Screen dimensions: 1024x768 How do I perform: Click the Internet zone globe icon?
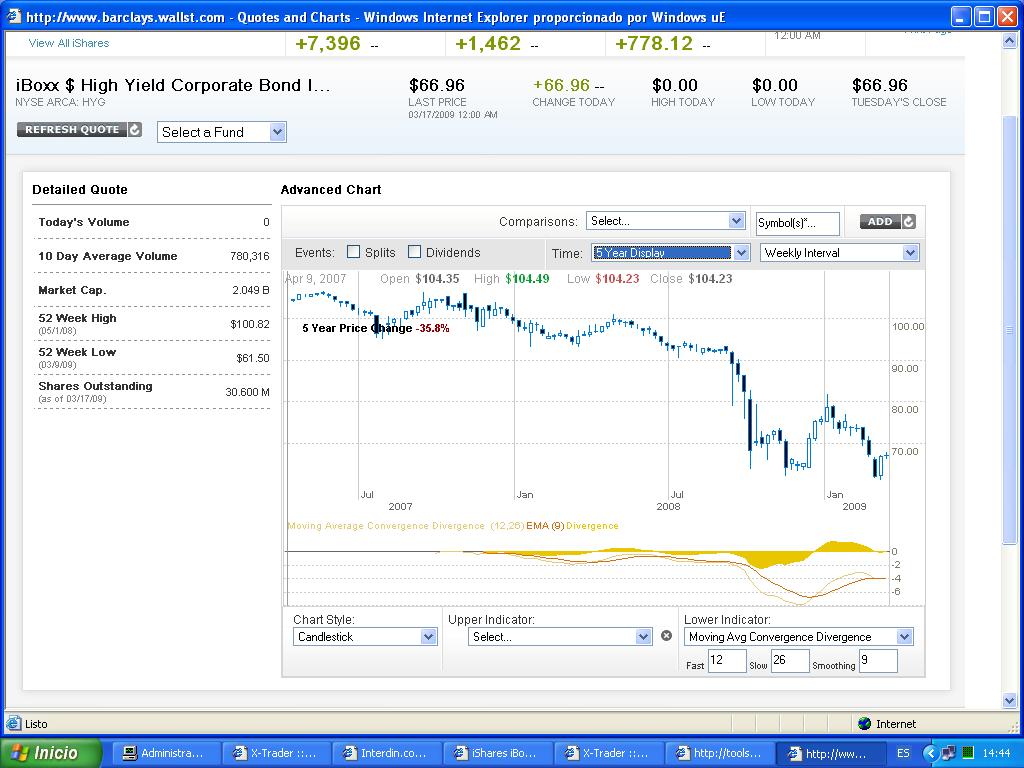point(865,724)
